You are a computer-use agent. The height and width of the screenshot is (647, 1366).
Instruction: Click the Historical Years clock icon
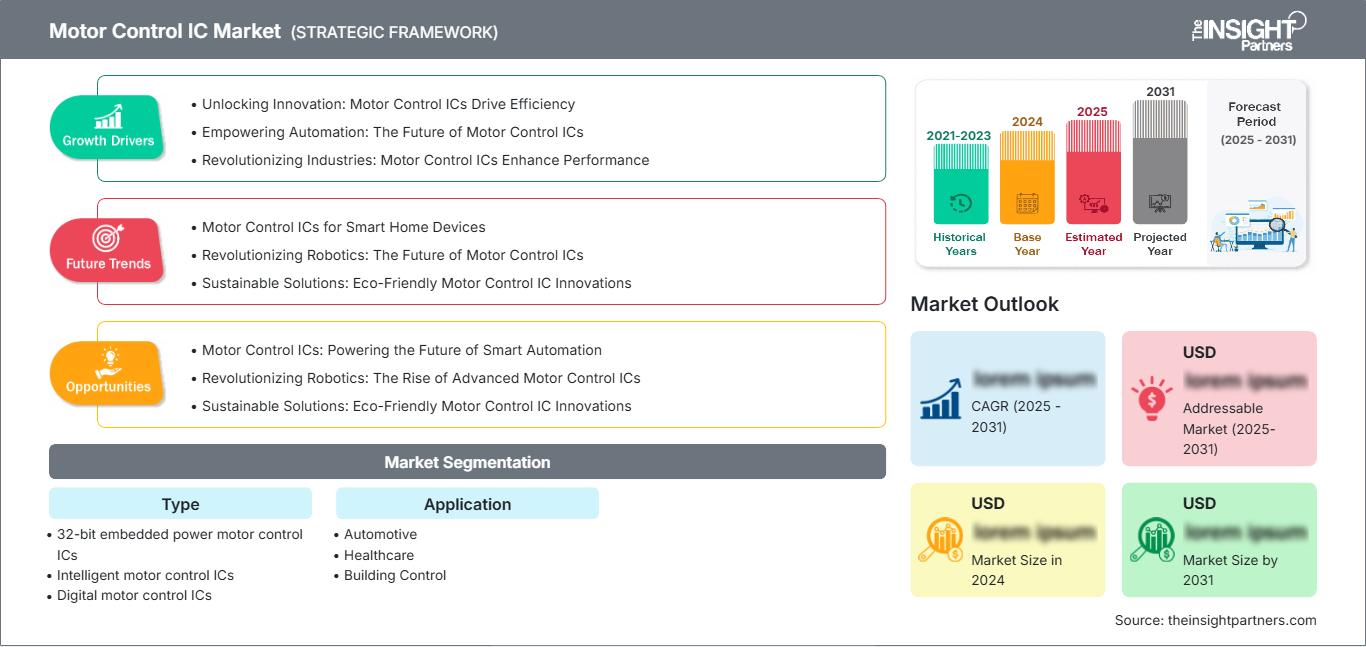click(961, 203)
